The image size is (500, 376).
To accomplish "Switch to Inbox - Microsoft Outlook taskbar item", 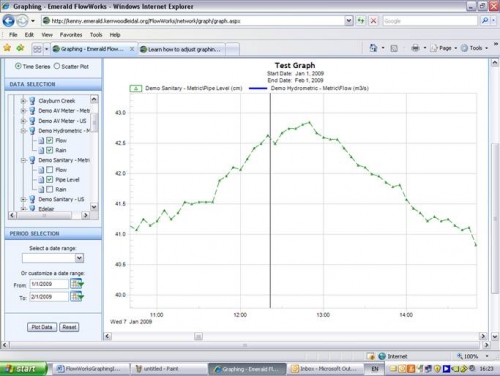I will click(325, 369).
